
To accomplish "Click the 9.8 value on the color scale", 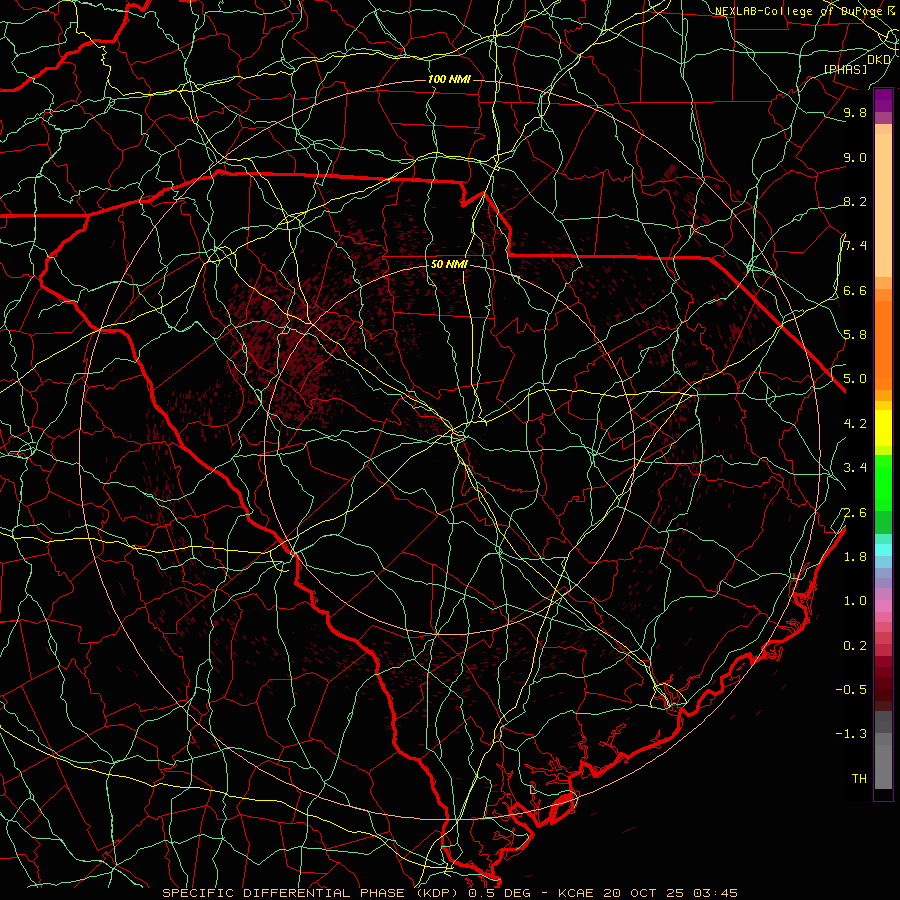I will point(855,112).
